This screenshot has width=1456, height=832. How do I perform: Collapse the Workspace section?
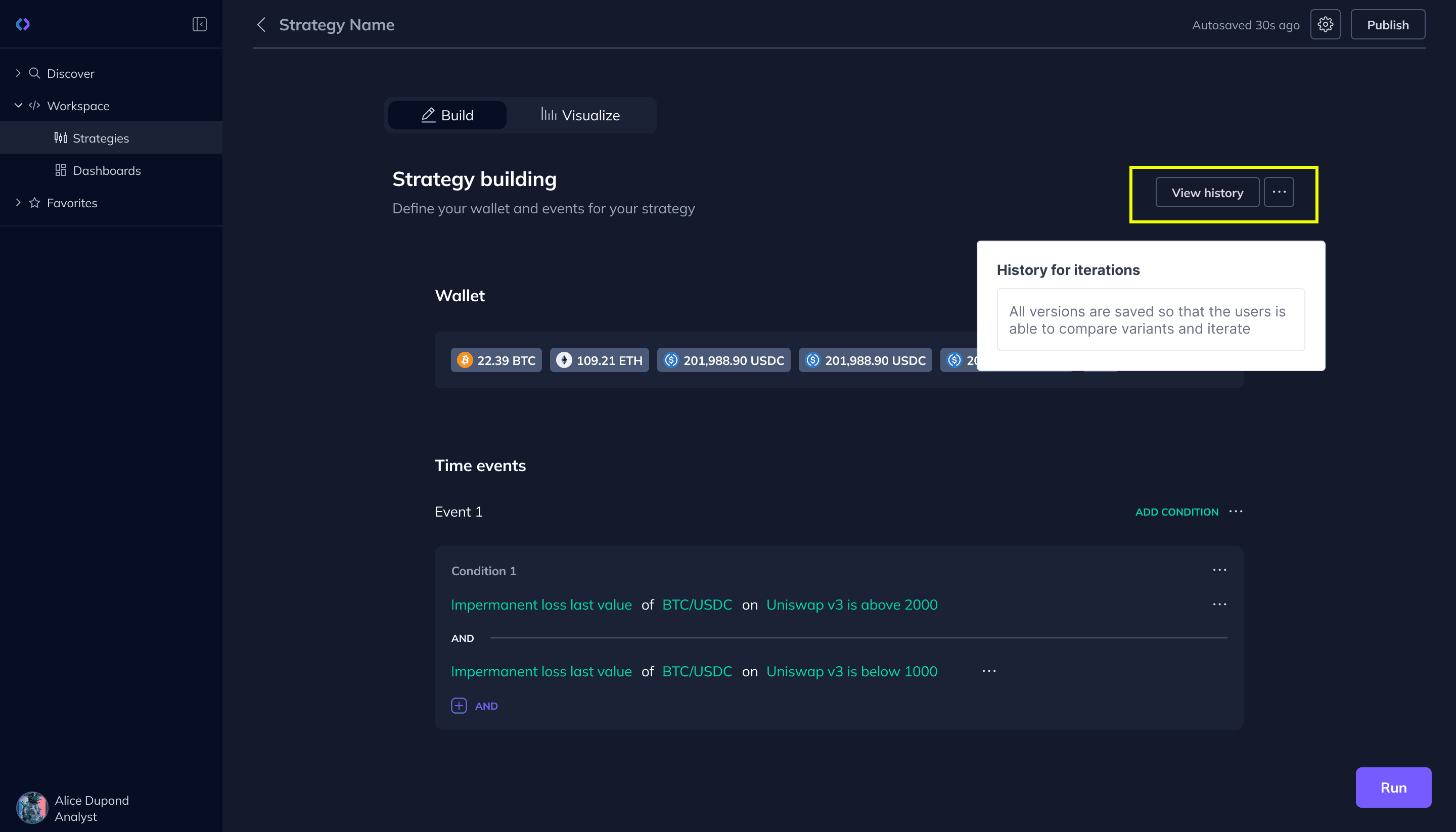[18, 106]
